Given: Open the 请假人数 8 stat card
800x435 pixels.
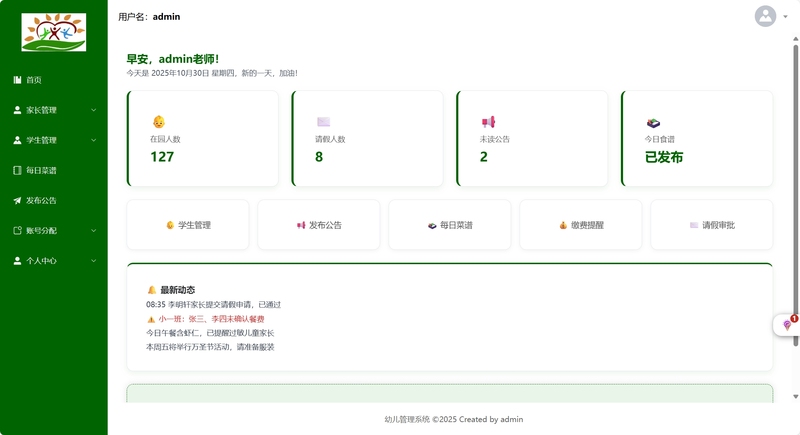Looking at the screenshot, I should (367, 139).
